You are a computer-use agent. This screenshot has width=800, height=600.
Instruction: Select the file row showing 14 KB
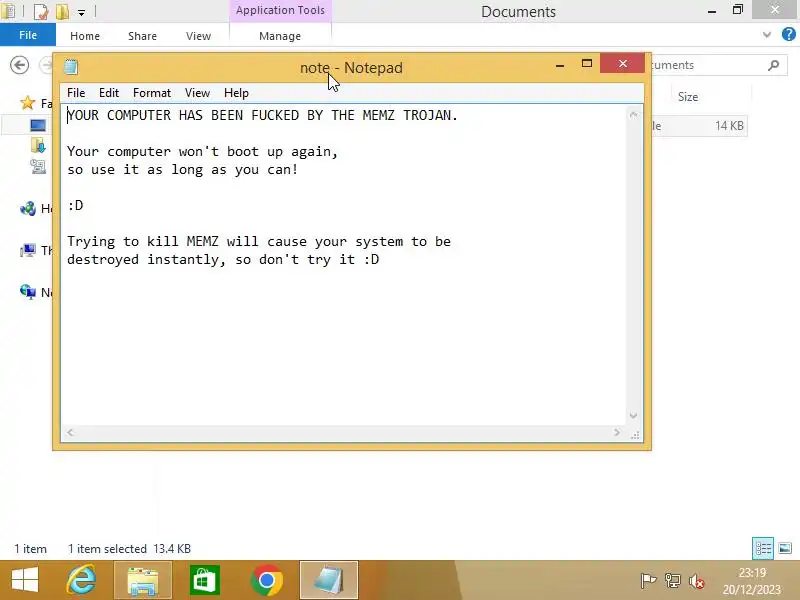pyautogui.click(x=699, y=126)
